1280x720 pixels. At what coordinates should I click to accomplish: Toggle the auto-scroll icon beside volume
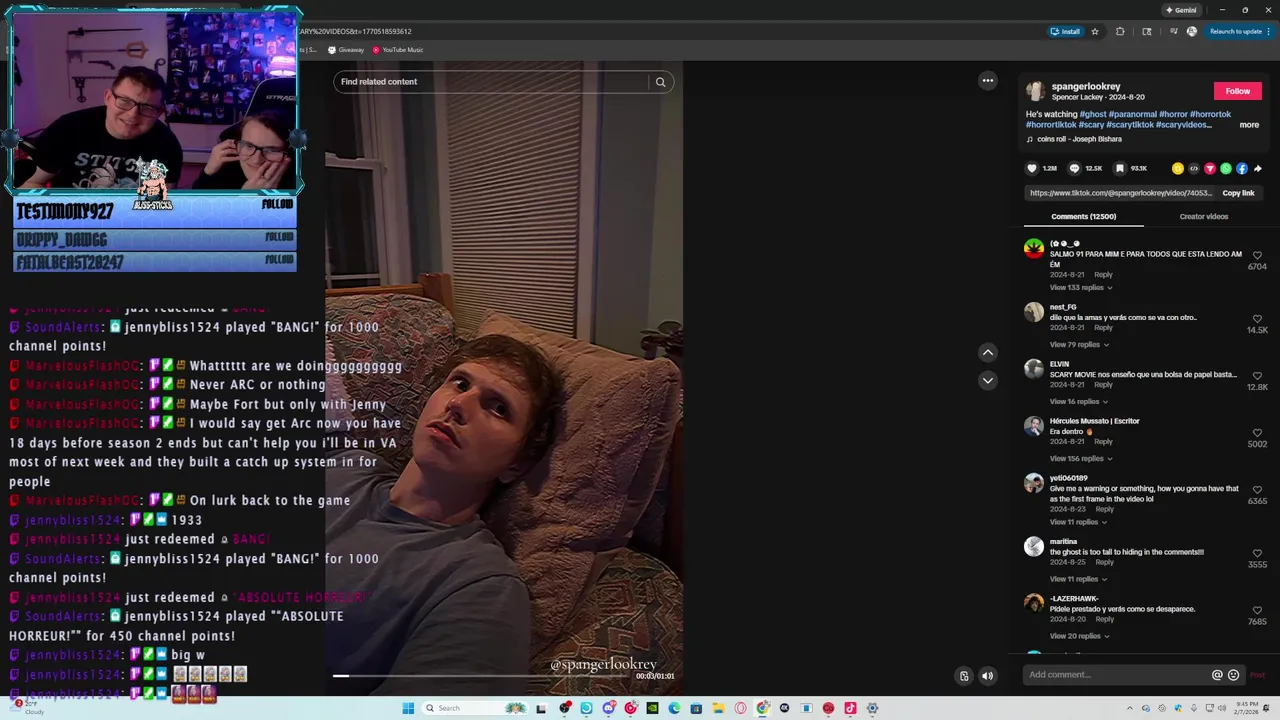tap(964, 675)
